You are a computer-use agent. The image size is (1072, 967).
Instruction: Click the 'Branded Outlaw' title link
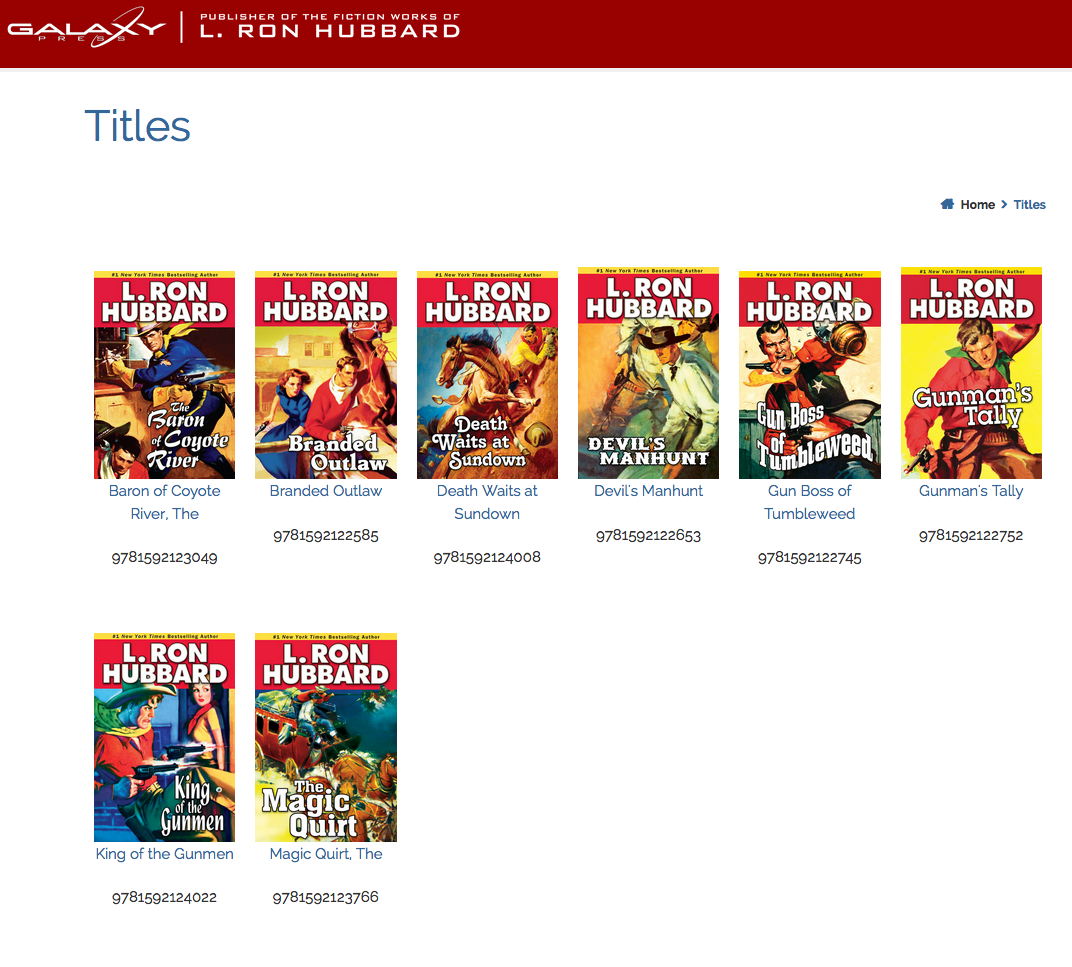tap(325, 491)
